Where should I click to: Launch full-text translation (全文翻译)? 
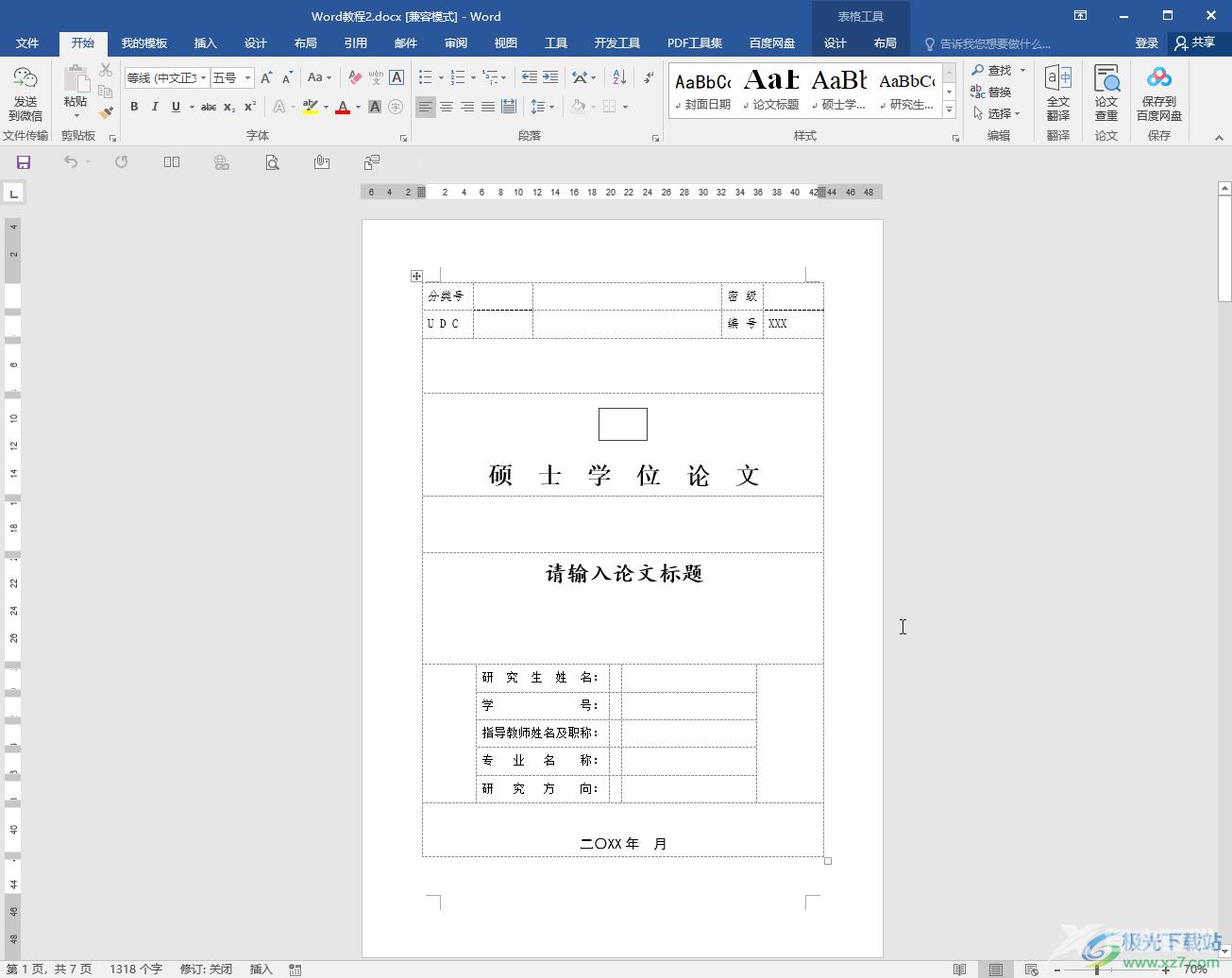point(1058,93)
